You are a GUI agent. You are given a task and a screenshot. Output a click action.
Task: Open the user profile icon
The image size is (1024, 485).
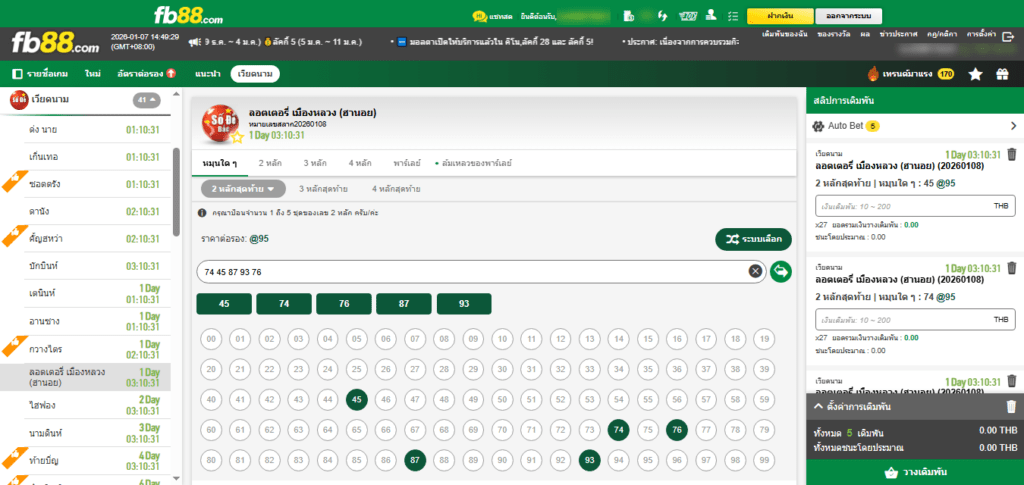(x=712, y=15)
